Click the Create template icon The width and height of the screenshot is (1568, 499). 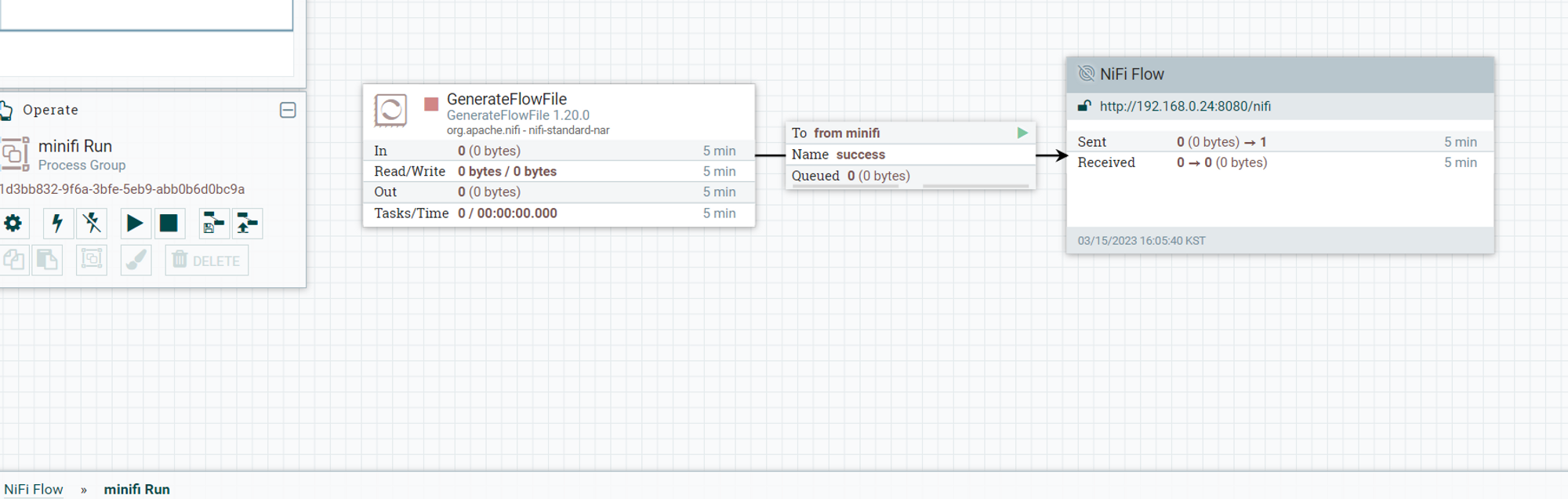[213, 224]
